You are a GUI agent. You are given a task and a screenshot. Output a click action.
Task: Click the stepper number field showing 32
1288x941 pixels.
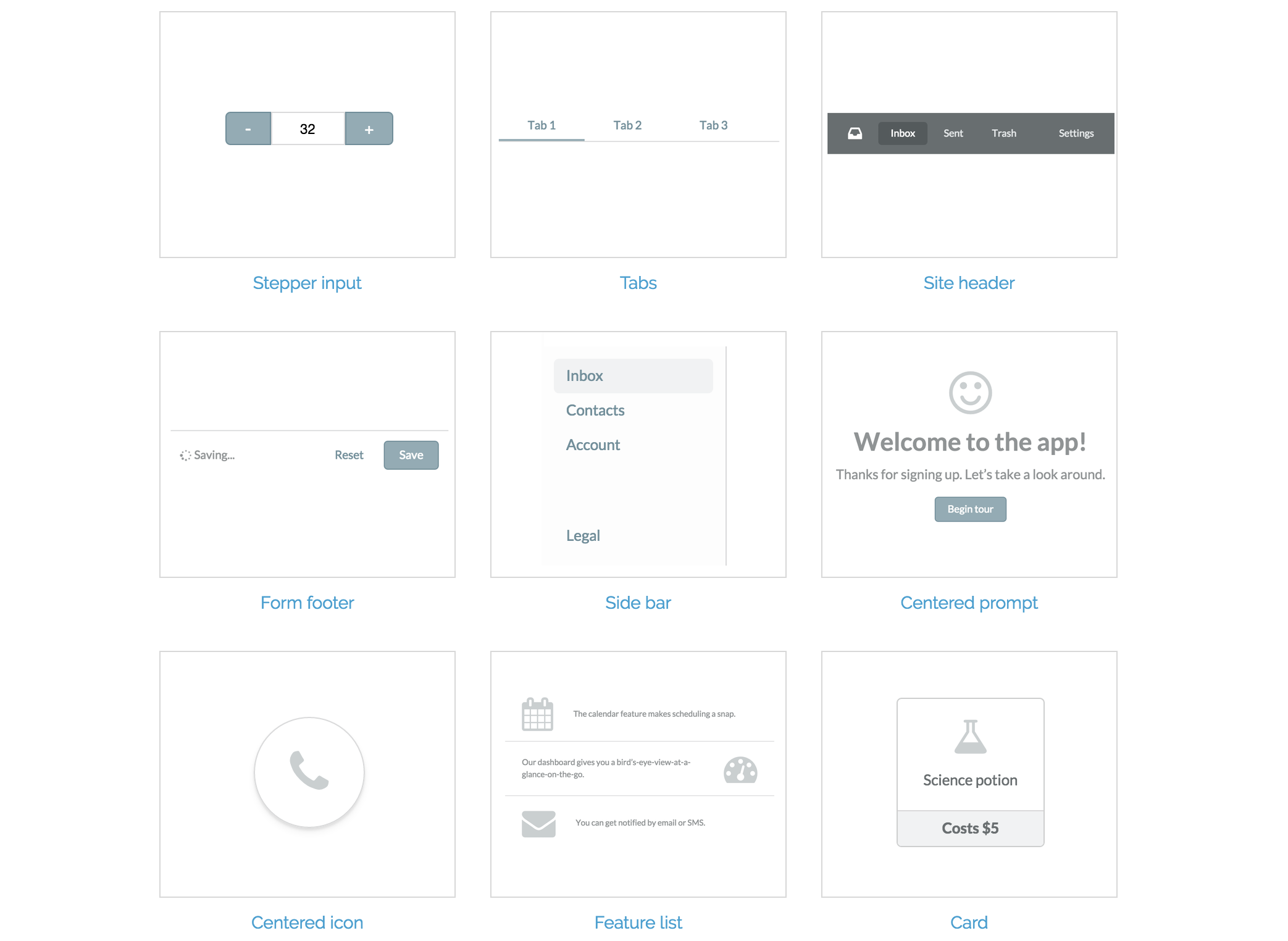point(307,129)
